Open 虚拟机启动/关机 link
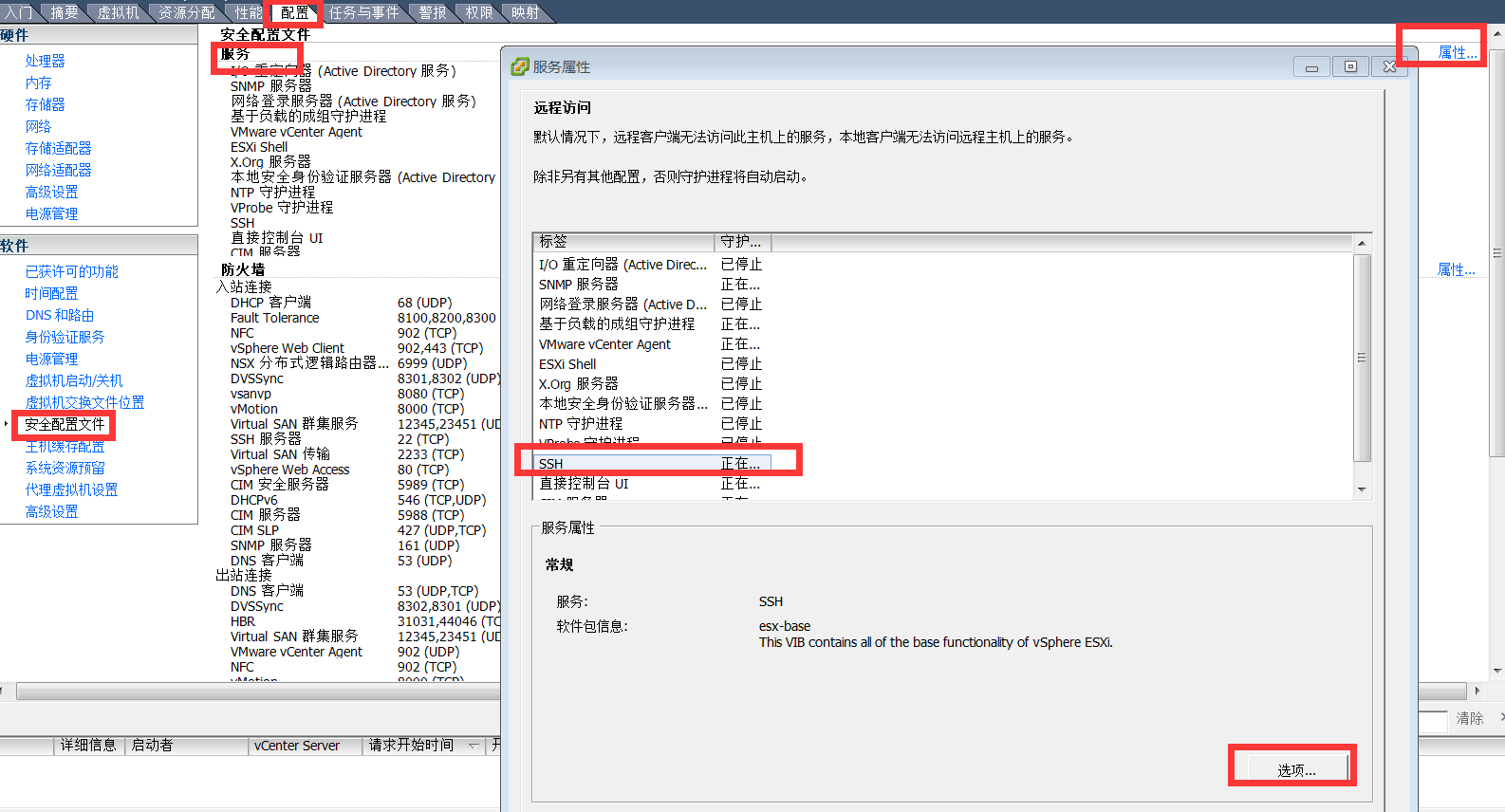Screen dimensions: 1505x812 click(x=74, y=380)
